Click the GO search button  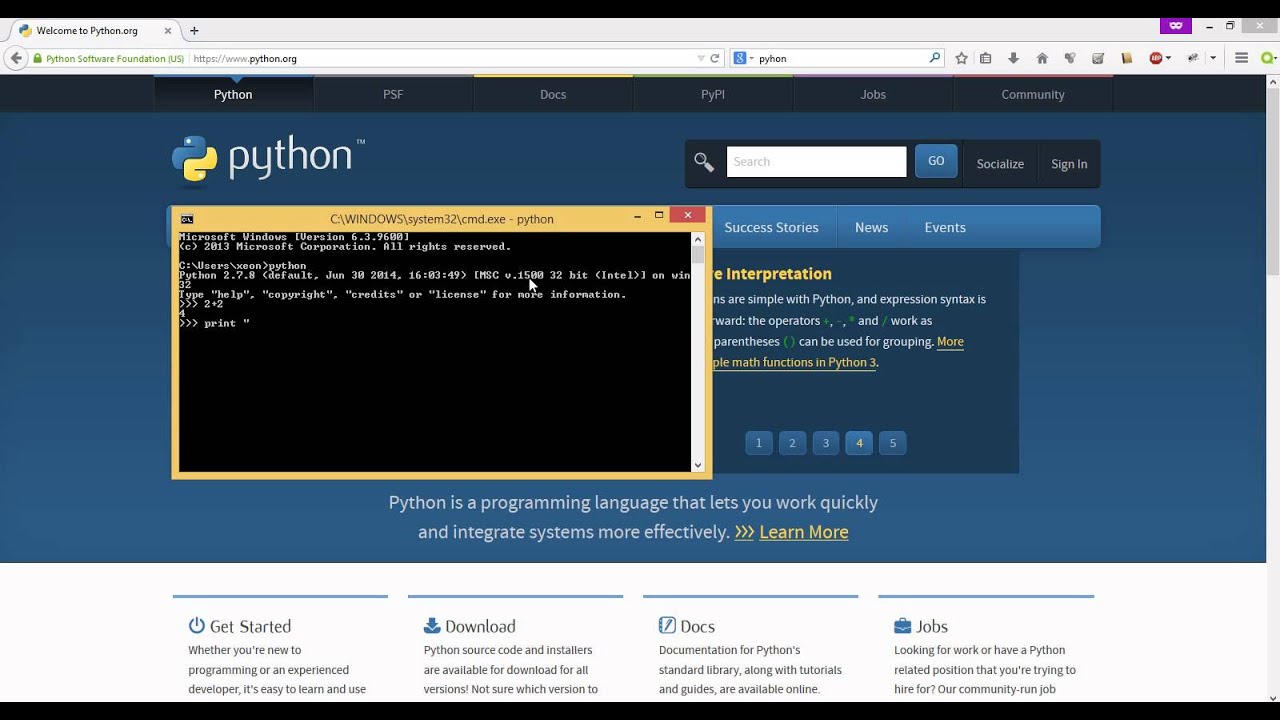tap(936, 161)
